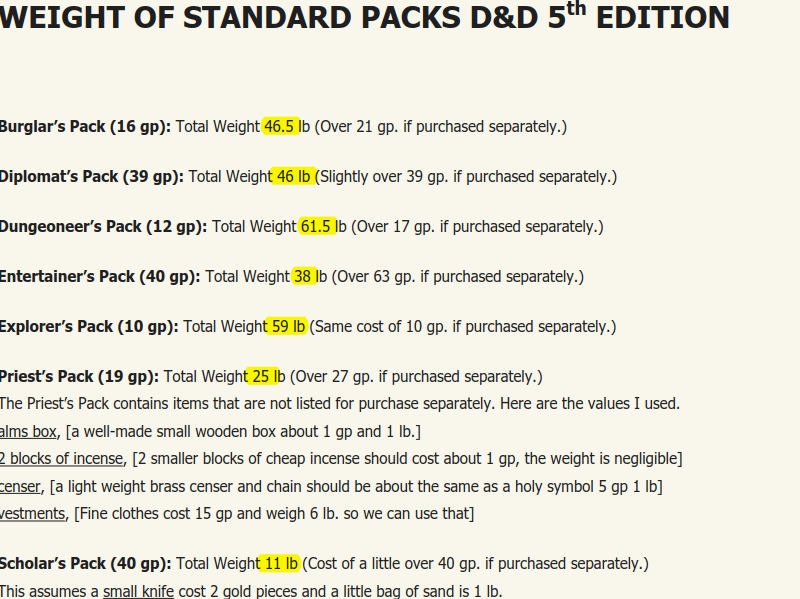The height and width of the screenshot is (599, 800).
Task: Select the Explorer's Pack (10 gp) heading
Action: click(89, 327)
